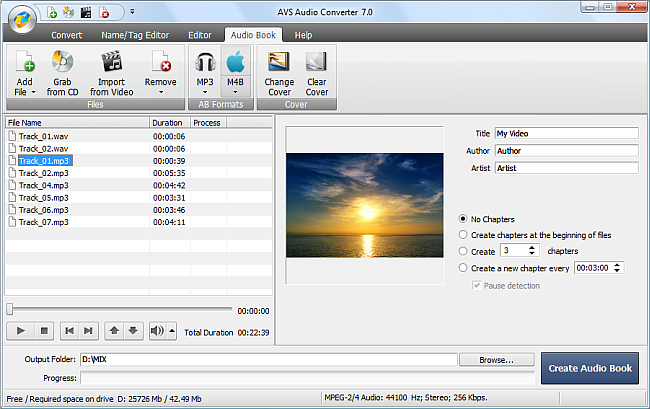Click the quick-access Remove file icon

tap(104, 12)
